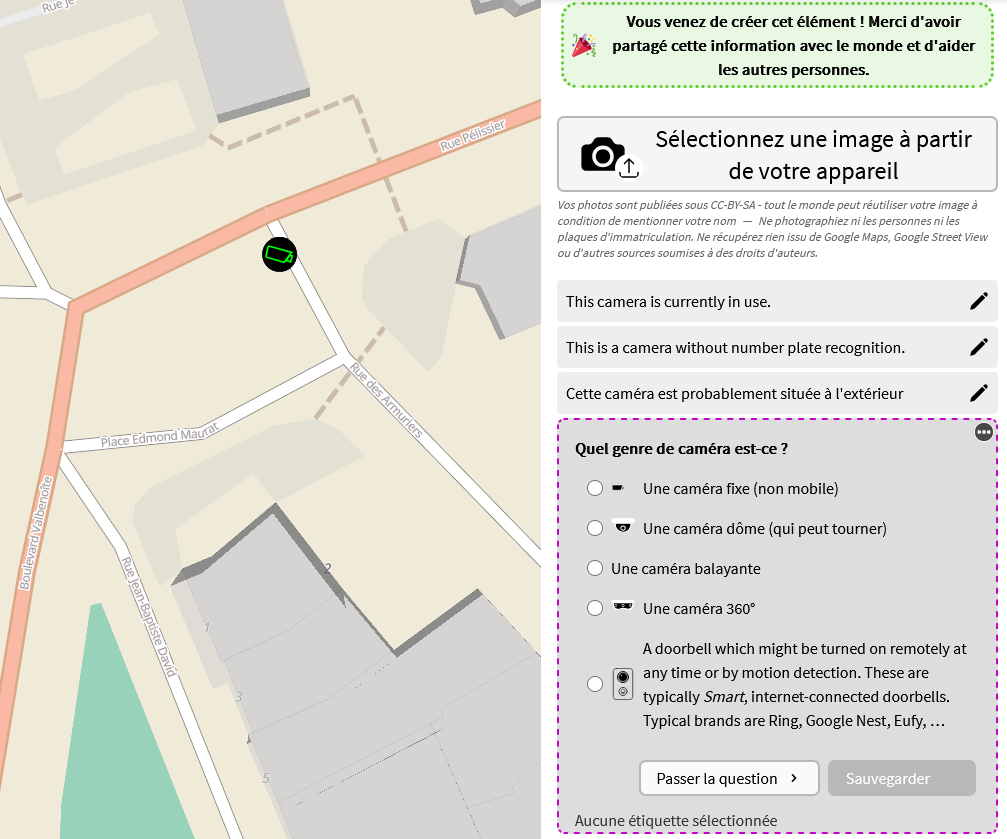Select 'Une caméra fixe (non mobile)' radio button
Screen dimensions: 1007x839
(x=595, y=488)
